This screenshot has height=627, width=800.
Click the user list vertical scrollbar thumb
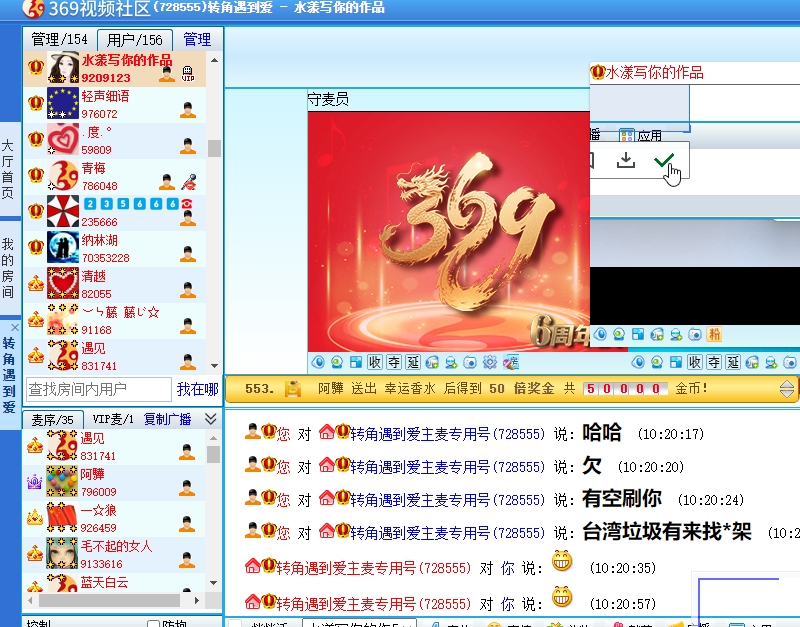coord(214,148)
